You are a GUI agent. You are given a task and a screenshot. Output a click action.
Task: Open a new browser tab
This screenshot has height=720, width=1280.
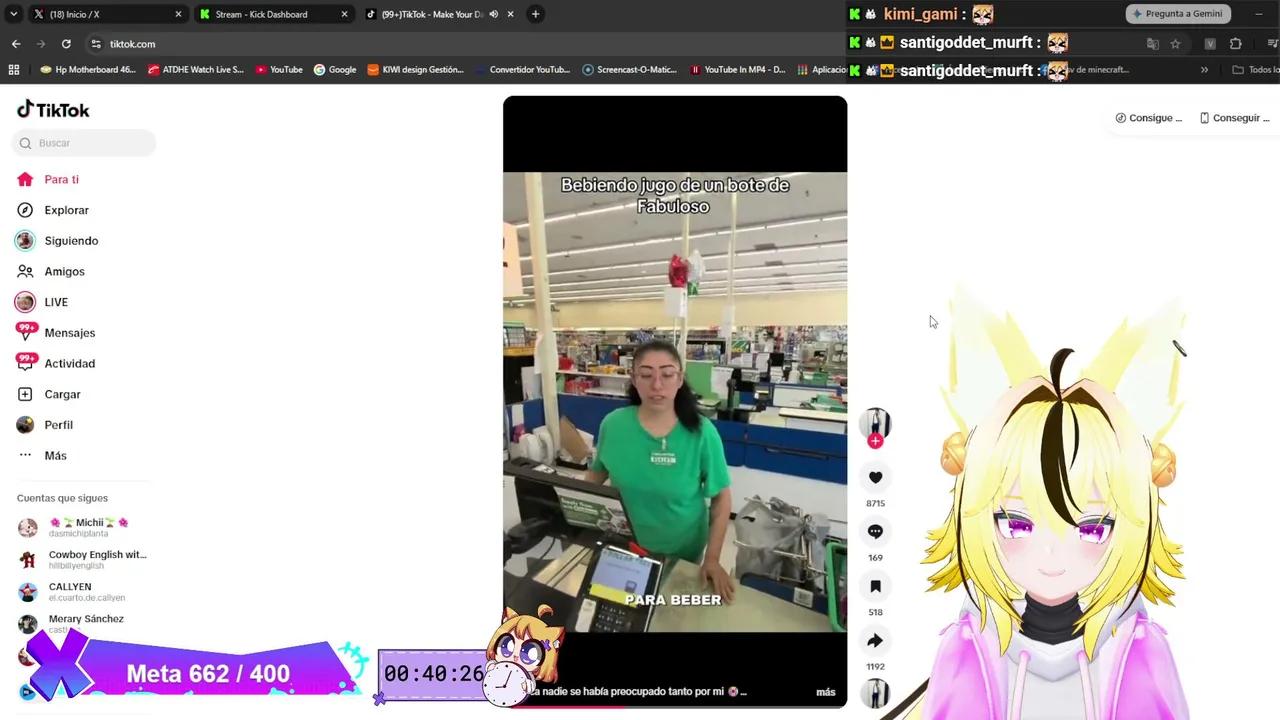[535, 14]
